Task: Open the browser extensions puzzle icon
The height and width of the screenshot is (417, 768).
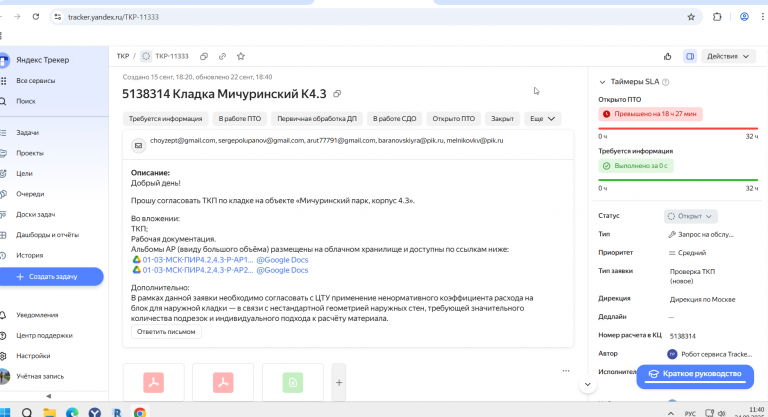Action: 717,17
